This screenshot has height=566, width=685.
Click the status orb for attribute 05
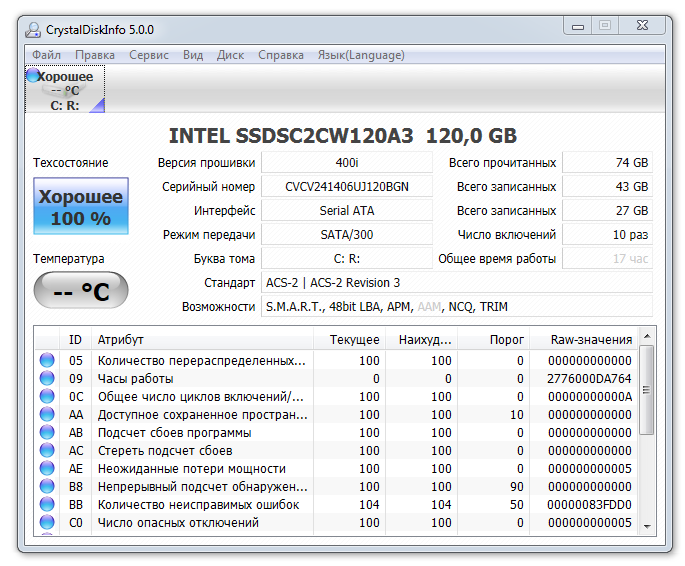pyautogui.click(x=47, y=361)
